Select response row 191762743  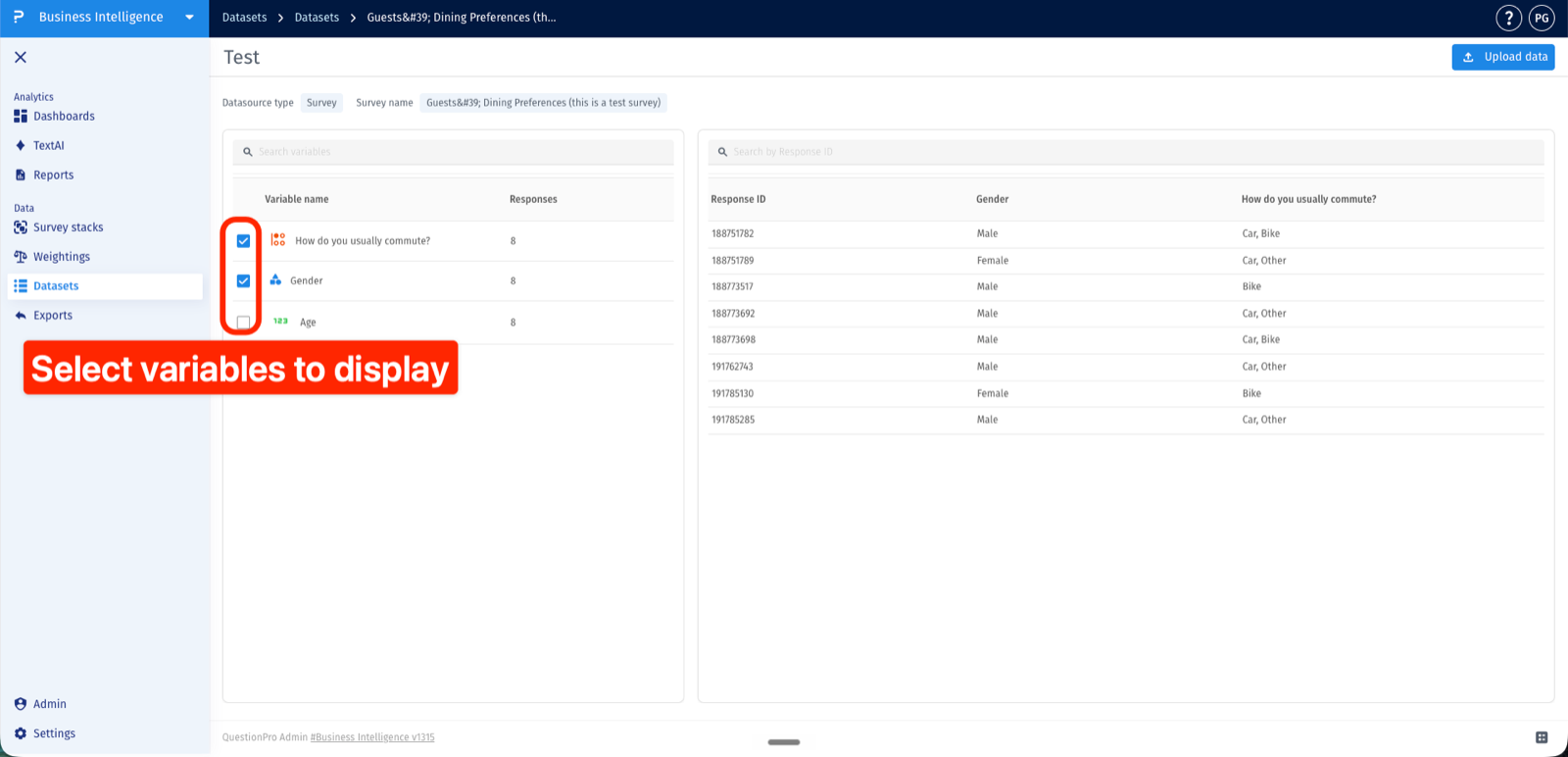point(1126,366)
